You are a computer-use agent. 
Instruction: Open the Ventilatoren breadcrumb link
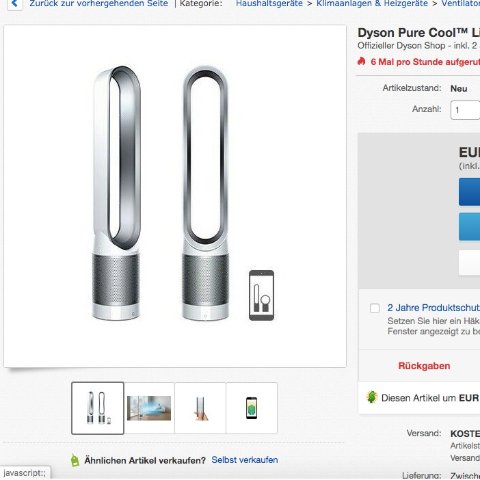(x=461, y=4)
